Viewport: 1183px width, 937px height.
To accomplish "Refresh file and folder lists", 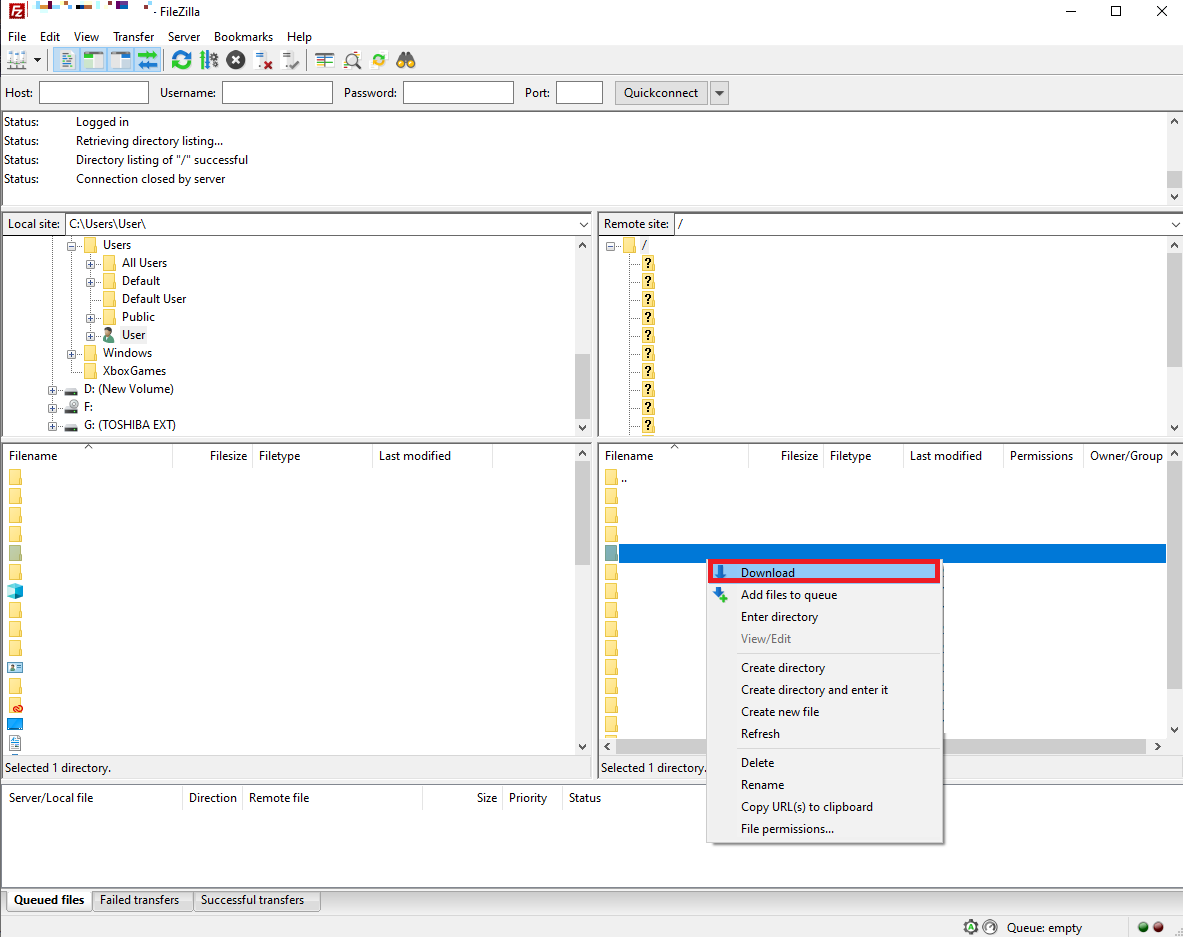I will click(181, 60).
